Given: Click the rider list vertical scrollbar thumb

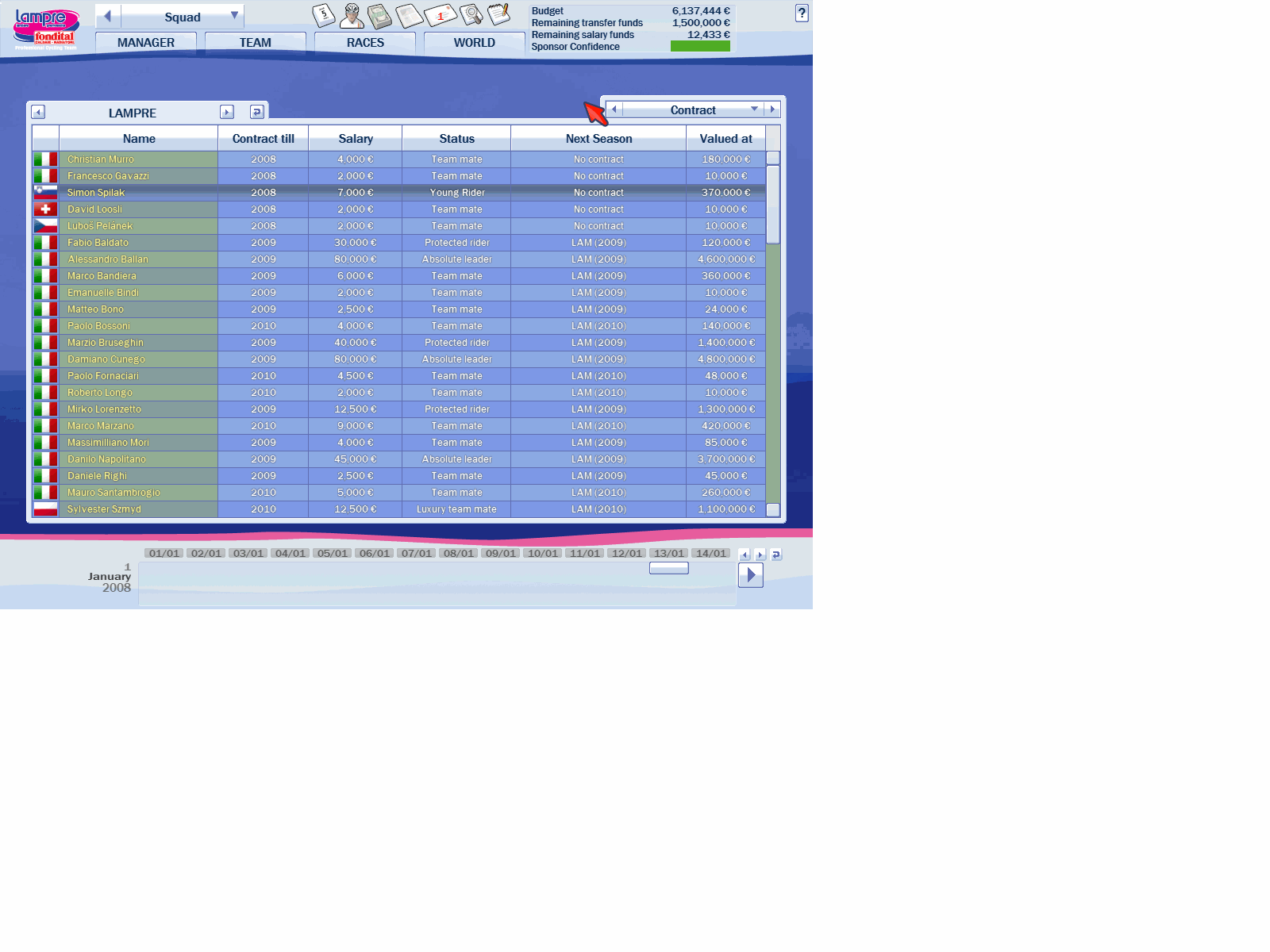Looking at the screenshot, I should pos(773,204).
